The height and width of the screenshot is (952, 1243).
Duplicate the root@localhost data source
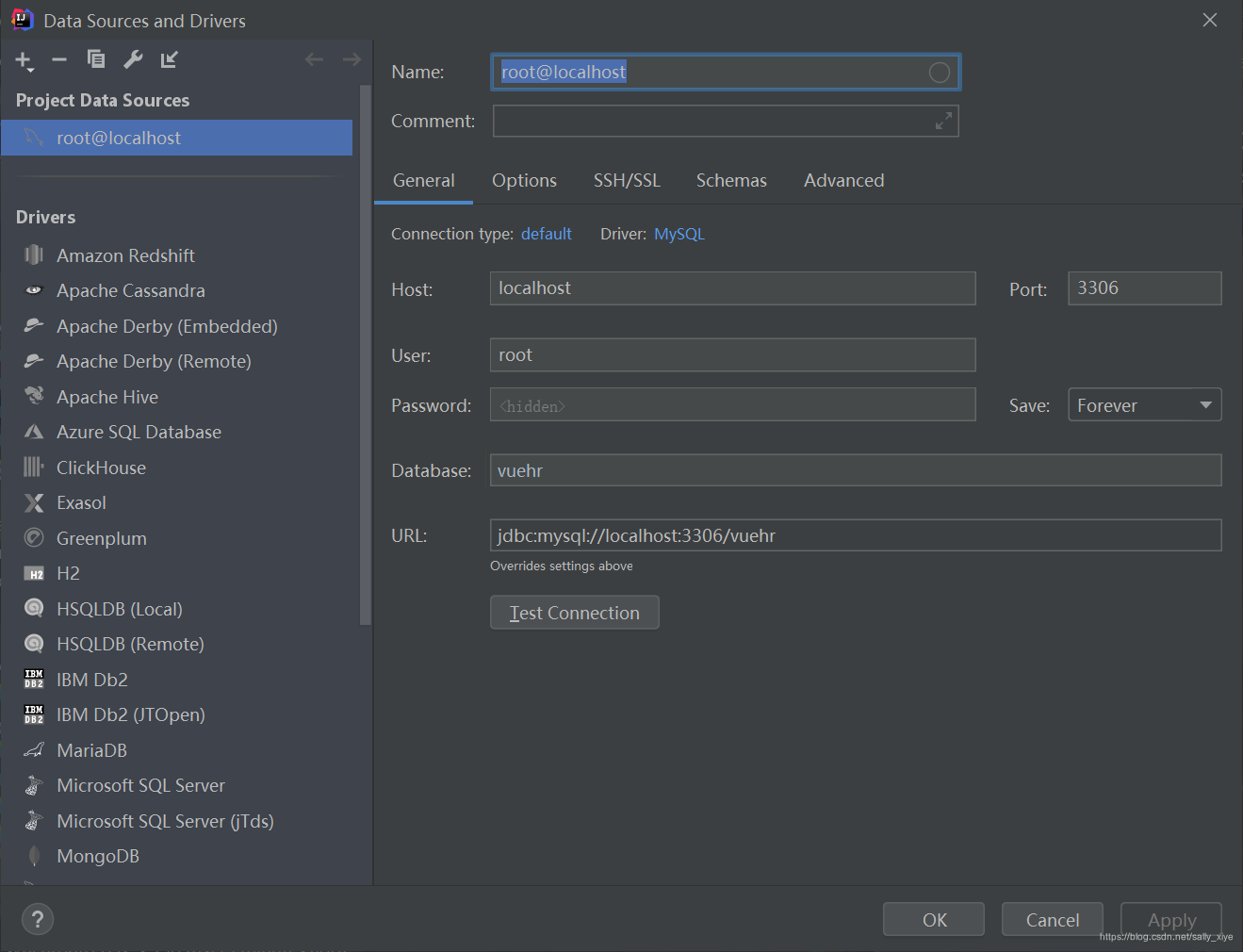point(95,59)
